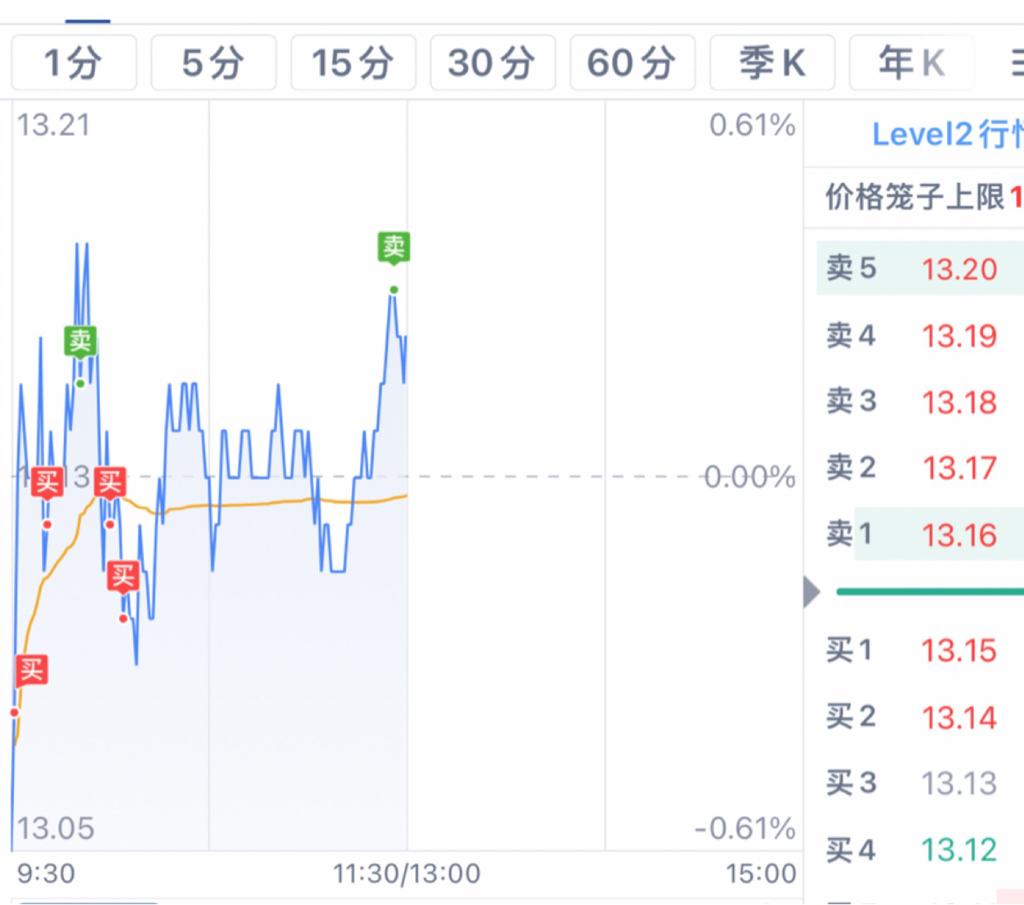Open the Level2 行情 link
The height and width of the screenshot is (905, 1024).
pos(948,135)
